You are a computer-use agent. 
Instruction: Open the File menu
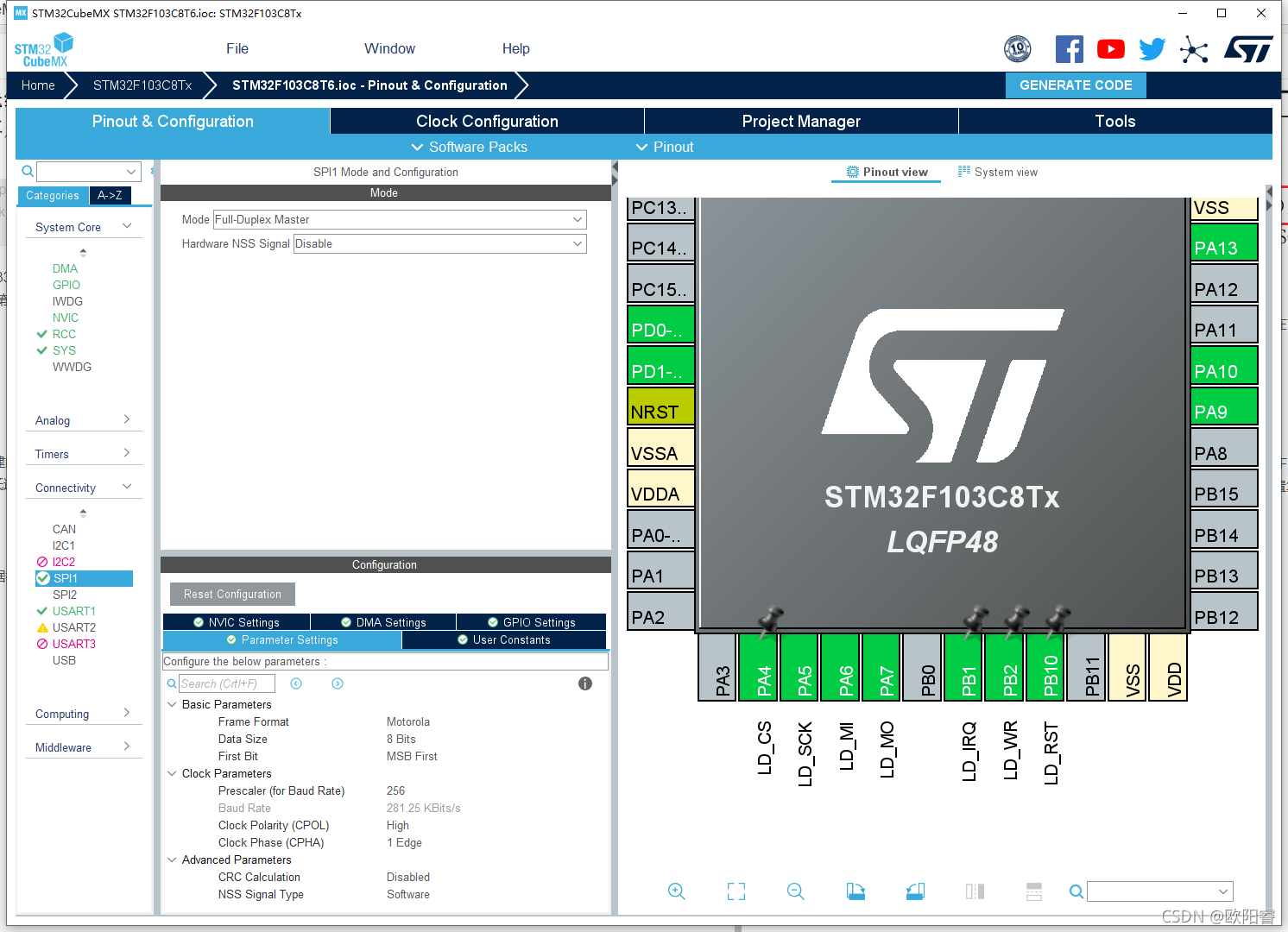click(x=237, y=49)
